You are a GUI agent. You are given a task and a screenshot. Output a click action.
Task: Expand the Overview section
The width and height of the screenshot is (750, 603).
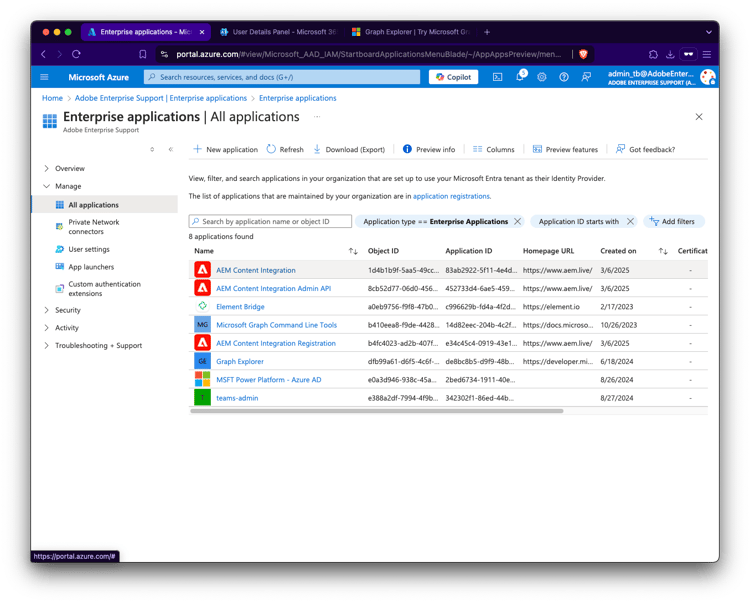pyautogui.click(x=46, y=168)
